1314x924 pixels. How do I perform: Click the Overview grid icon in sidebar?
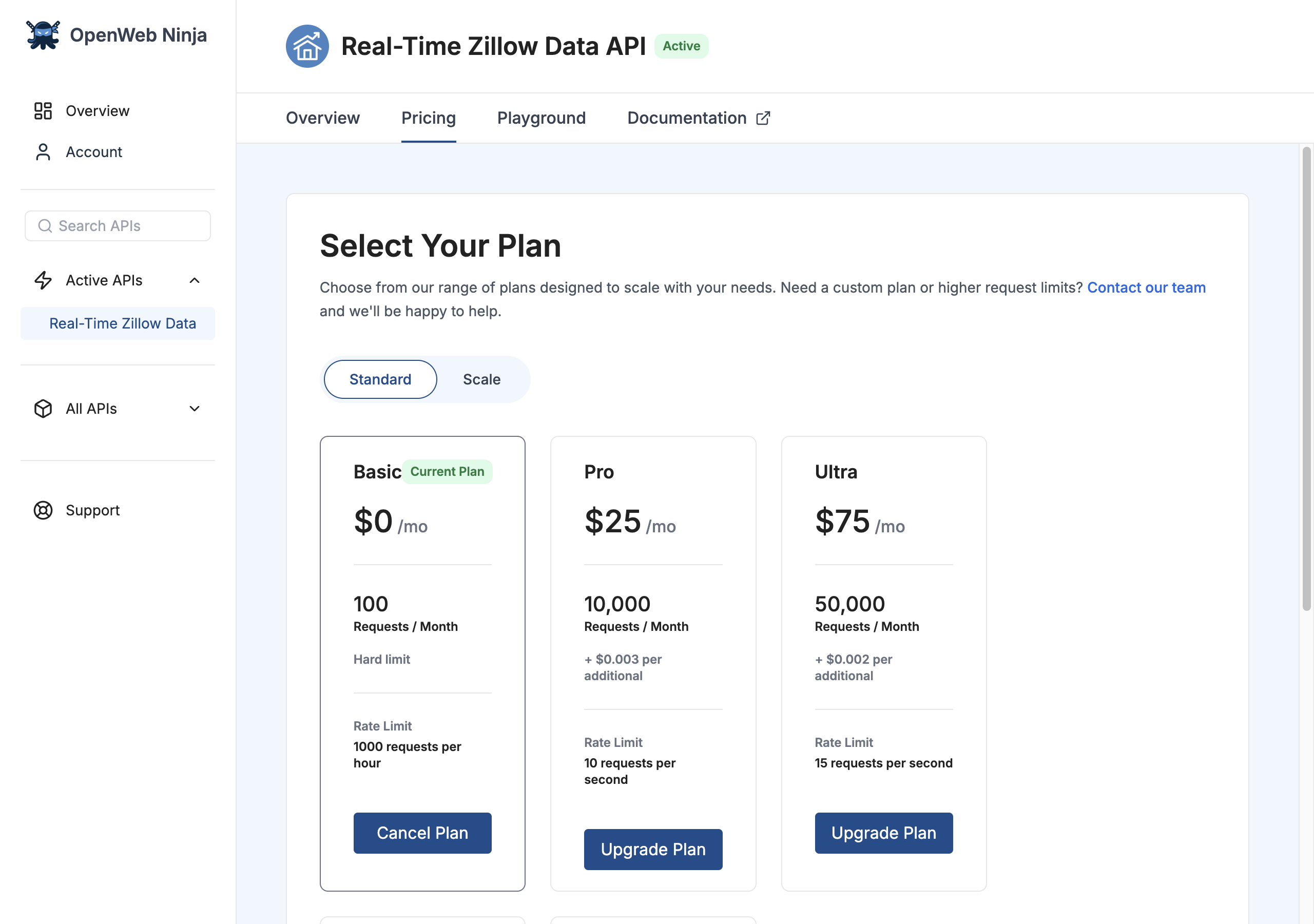tap(43, 110)
